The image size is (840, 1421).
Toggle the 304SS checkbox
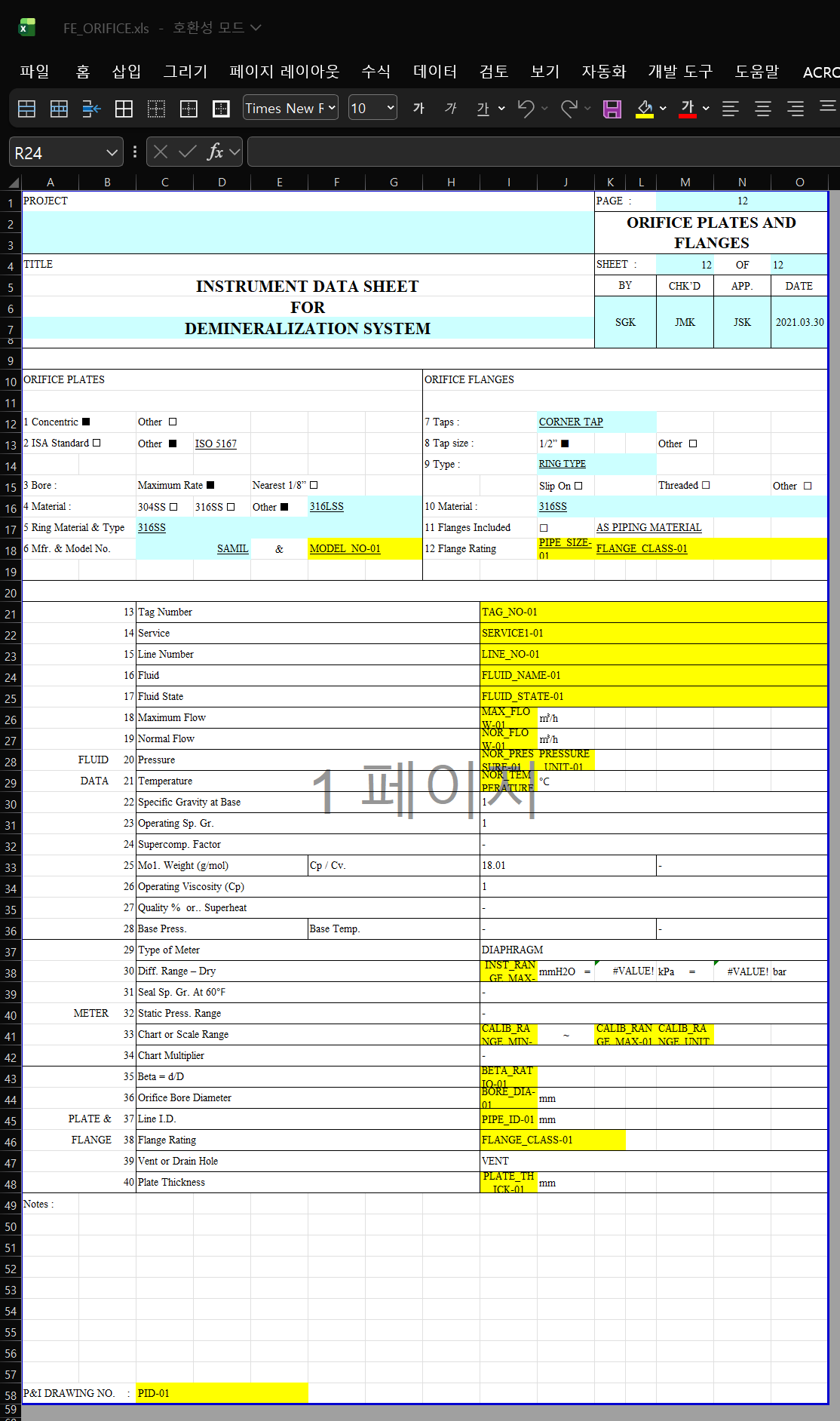(x=173, y=507)
